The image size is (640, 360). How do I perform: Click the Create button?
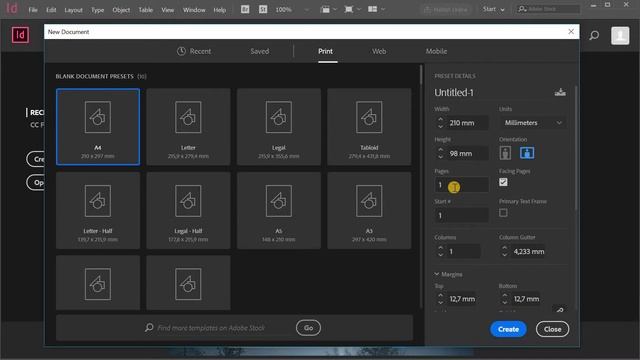point(508,329)
